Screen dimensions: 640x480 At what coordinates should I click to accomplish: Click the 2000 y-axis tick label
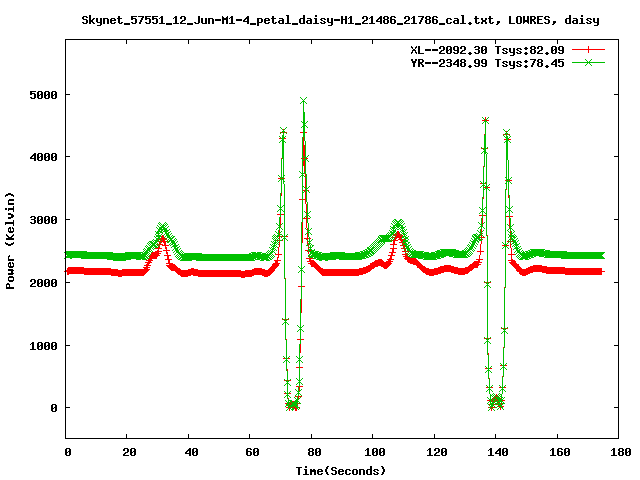[x=43, y=283]
